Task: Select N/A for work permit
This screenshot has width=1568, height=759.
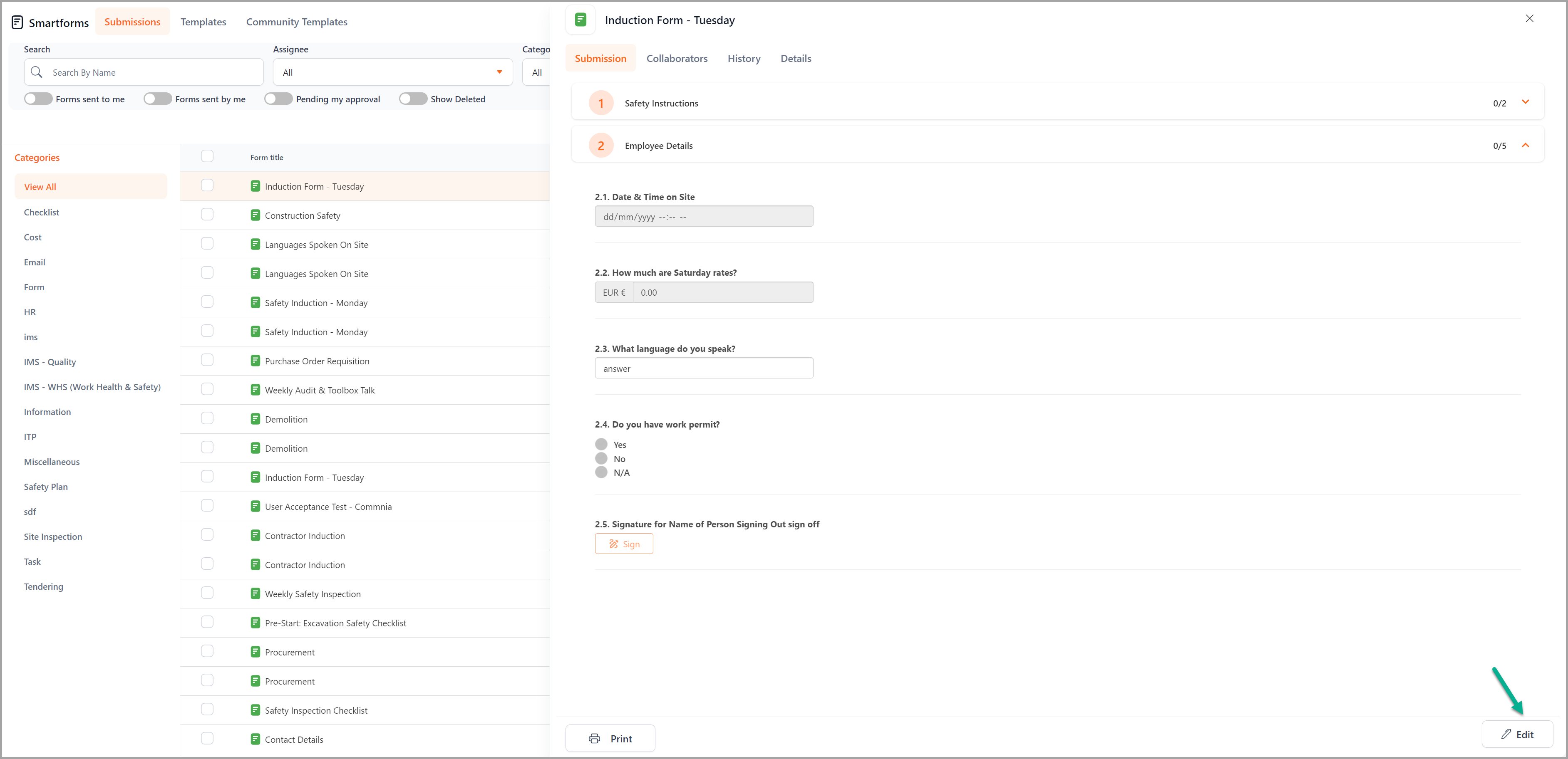Action: point(601,472)
